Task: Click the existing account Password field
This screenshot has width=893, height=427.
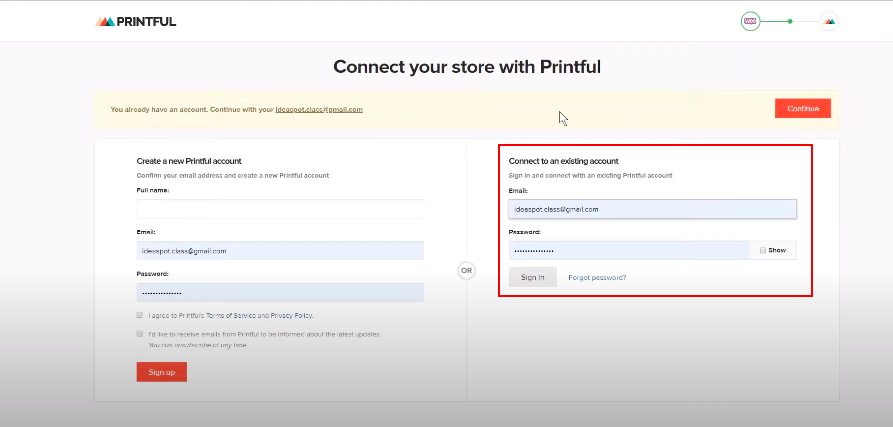Action: (x=628, y=250)
